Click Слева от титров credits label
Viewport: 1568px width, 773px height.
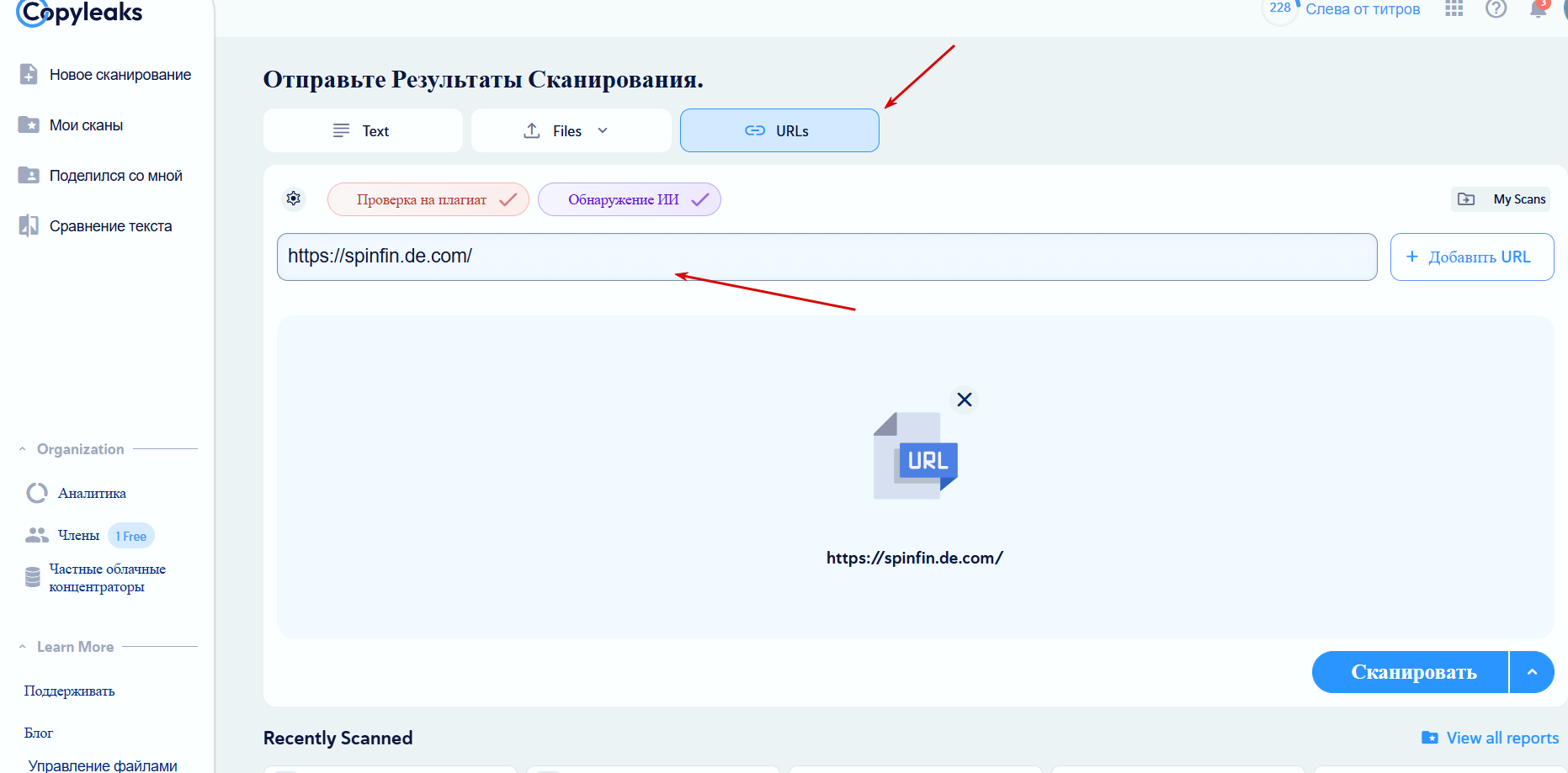(1363, 9)
